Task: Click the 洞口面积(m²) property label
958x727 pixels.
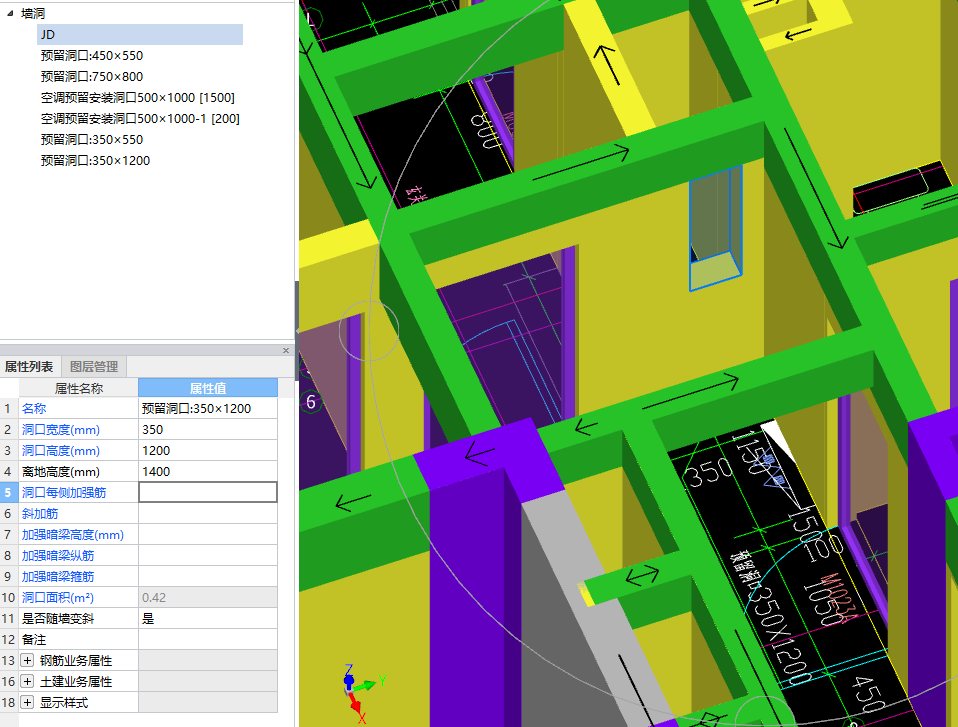Action: pyautogui.click(x=58, y=597)
